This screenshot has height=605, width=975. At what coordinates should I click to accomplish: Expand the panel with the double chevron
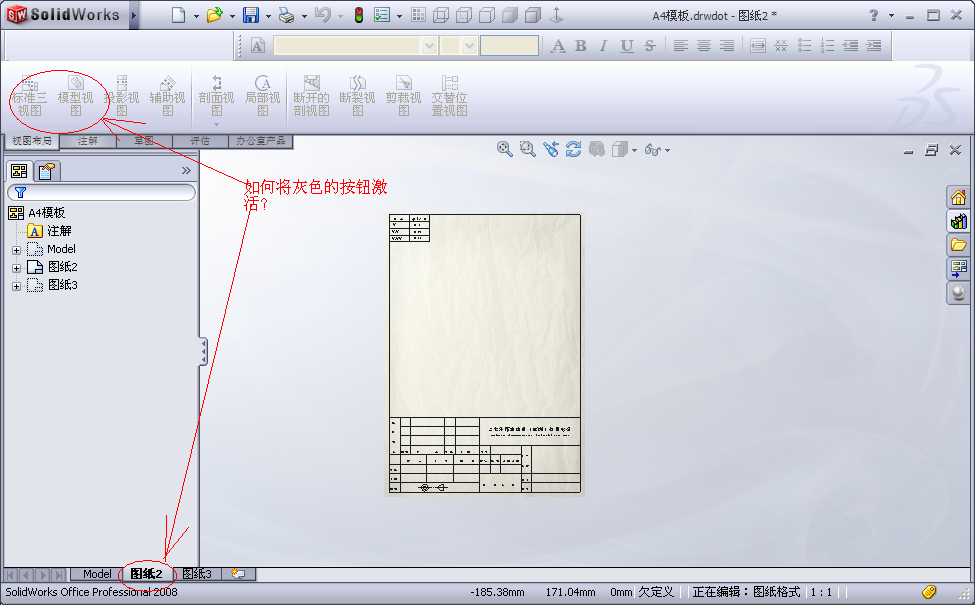point(186,170)
